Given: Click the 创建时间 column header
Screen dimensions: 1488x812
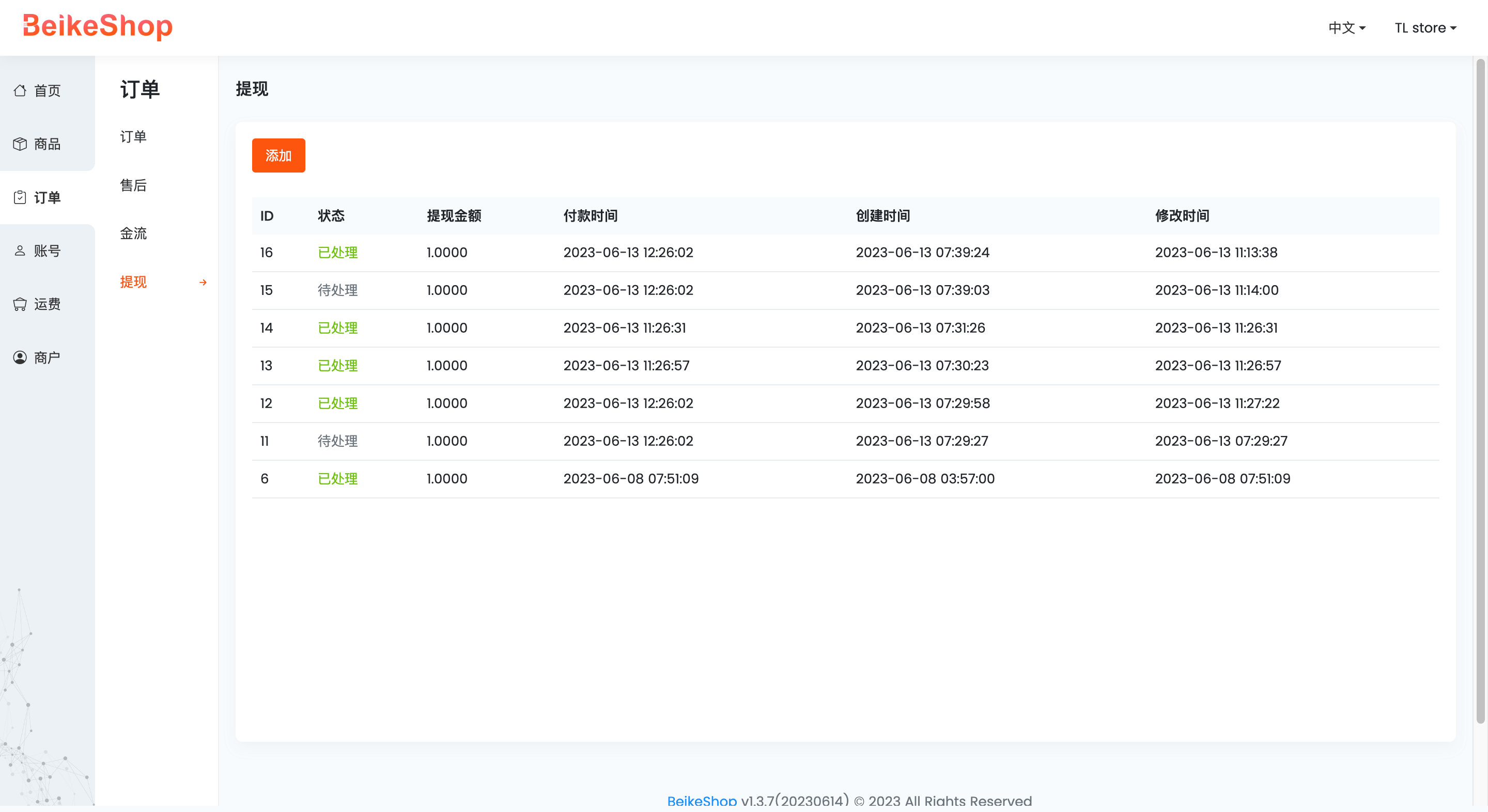Looking at the screenshot, I should pyautogui.click(x=882, y=216).
